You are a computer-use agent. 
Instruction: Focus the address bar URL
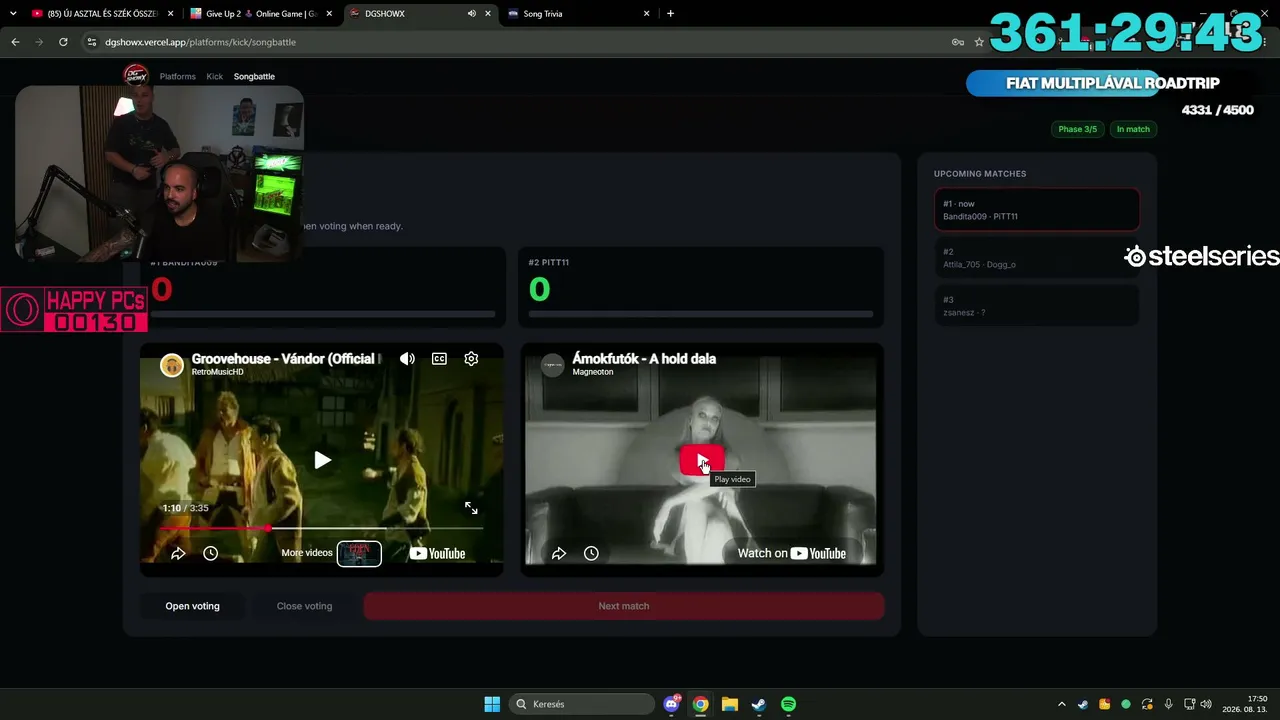point(200,42)
